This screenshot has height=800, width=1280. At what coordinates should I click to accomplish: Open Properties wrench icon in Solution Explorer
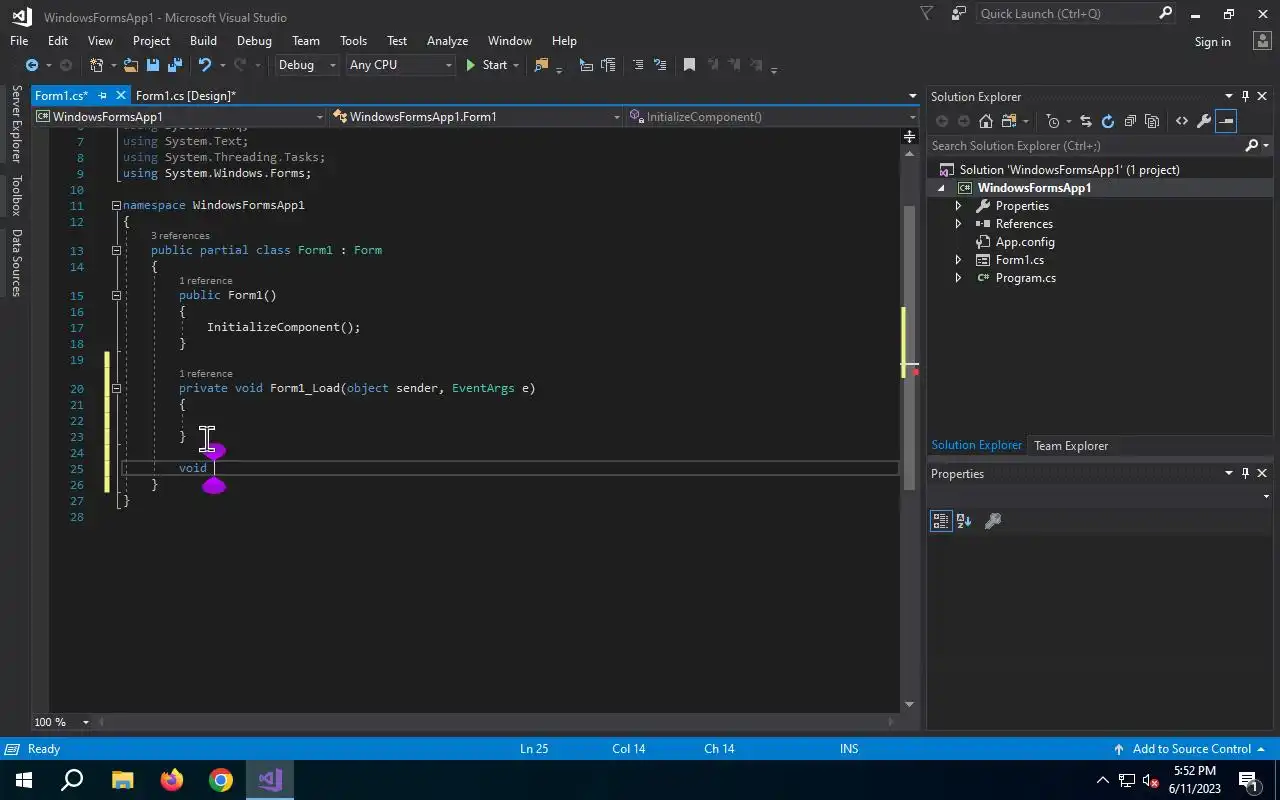click(x=1204, y=121)
